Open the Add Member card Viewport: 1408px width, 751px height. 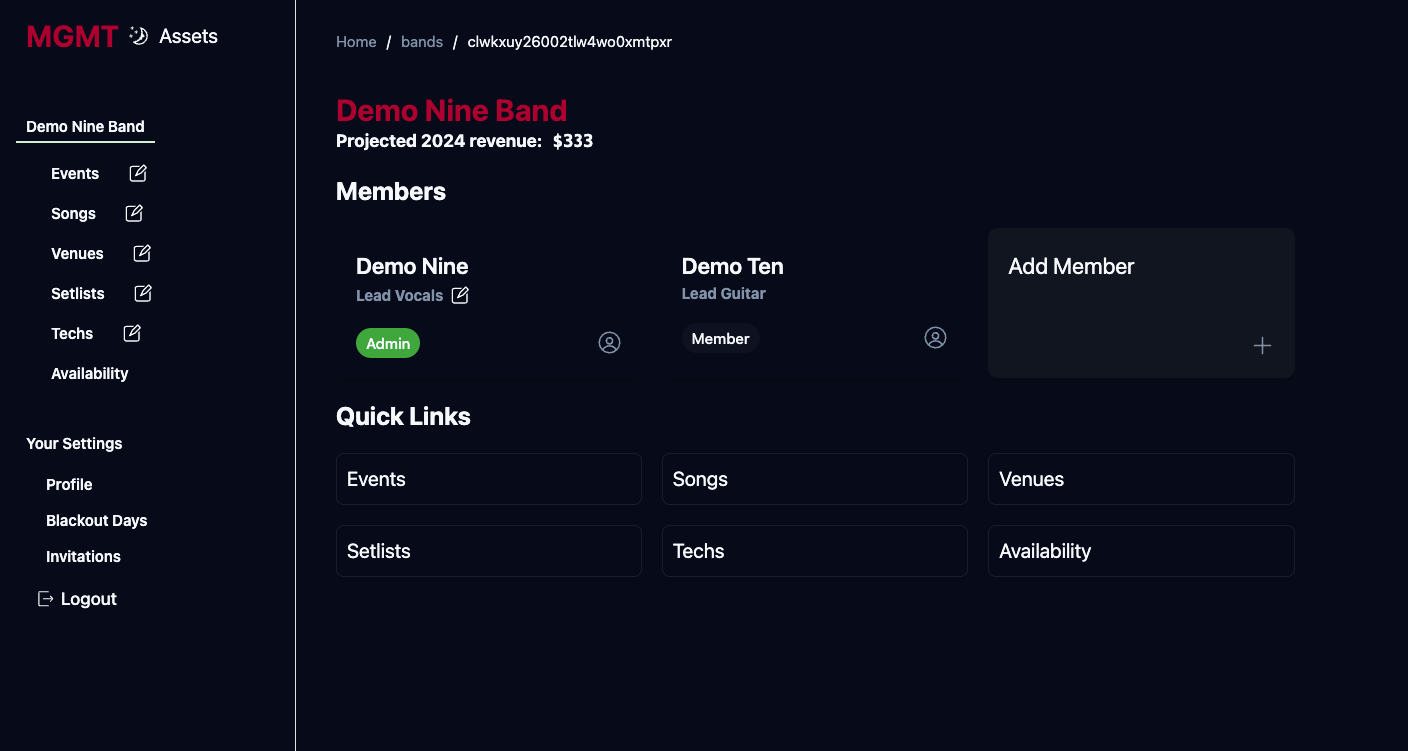[1141, 303]
